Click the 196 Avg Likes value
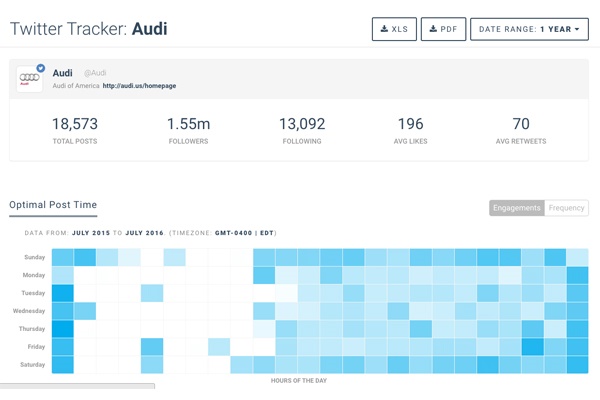The image size is (600, 400). tap(411, 124)
